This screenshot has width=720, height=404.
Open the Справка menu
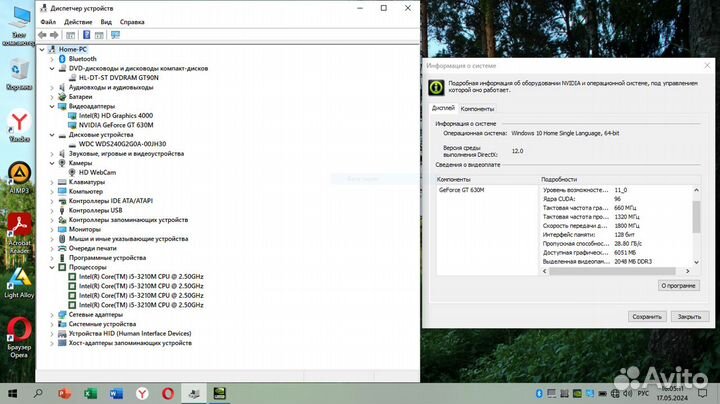tap(132, 22)
